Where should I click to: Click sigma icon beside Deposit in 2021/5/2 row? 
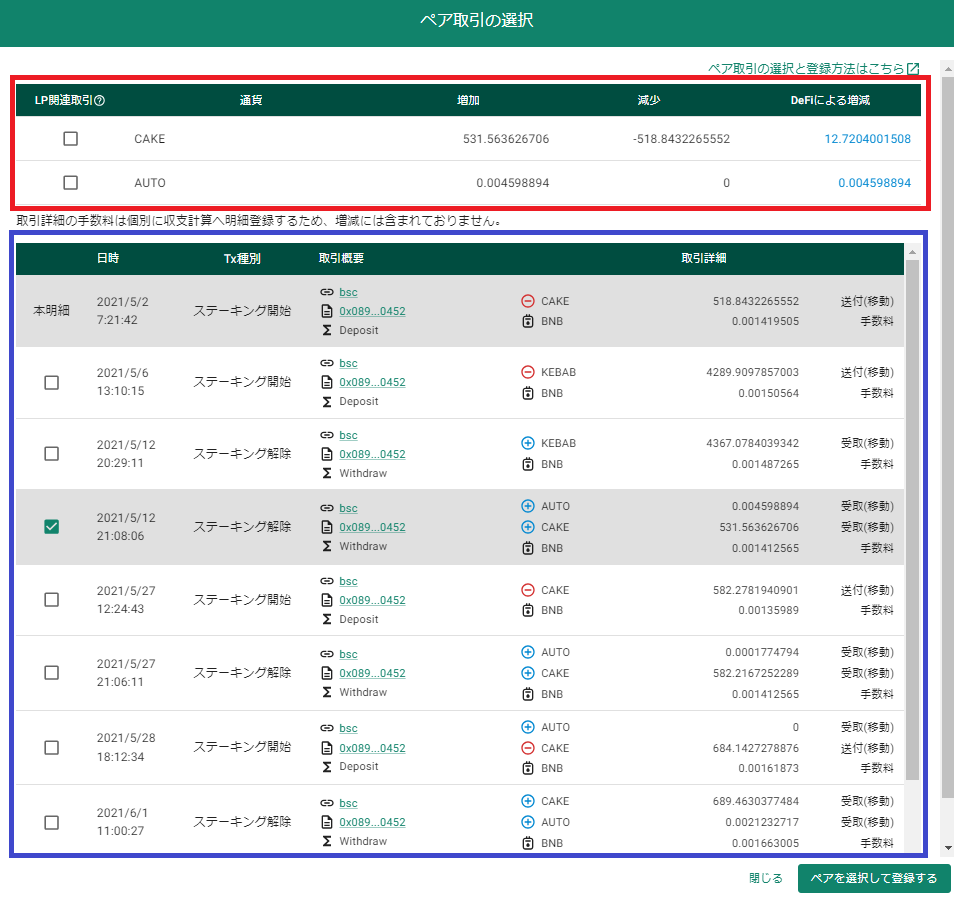pos(327,330)
